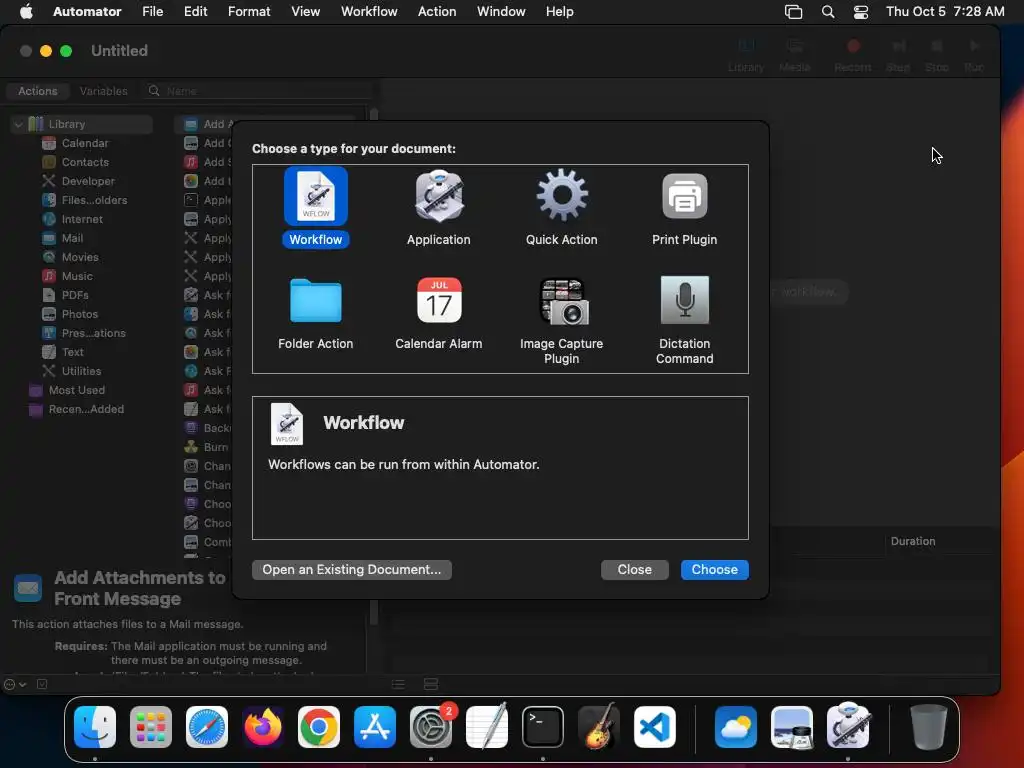Open the Help menu
Viewport: 1024px width, 768px height.
560,11
